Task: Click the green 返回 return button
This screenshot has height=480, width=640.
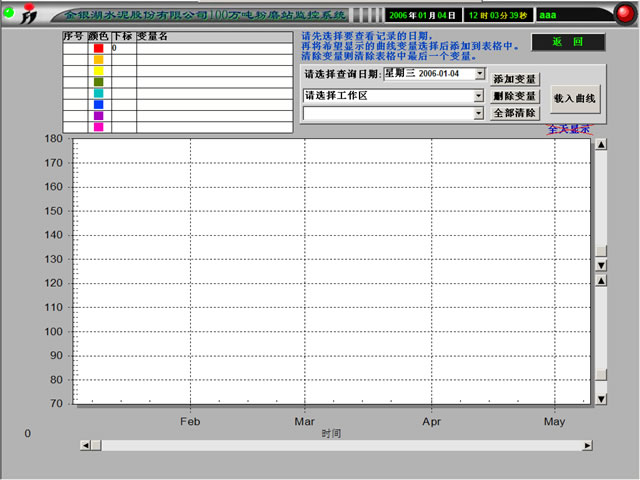Action: (x=561, y=42)
